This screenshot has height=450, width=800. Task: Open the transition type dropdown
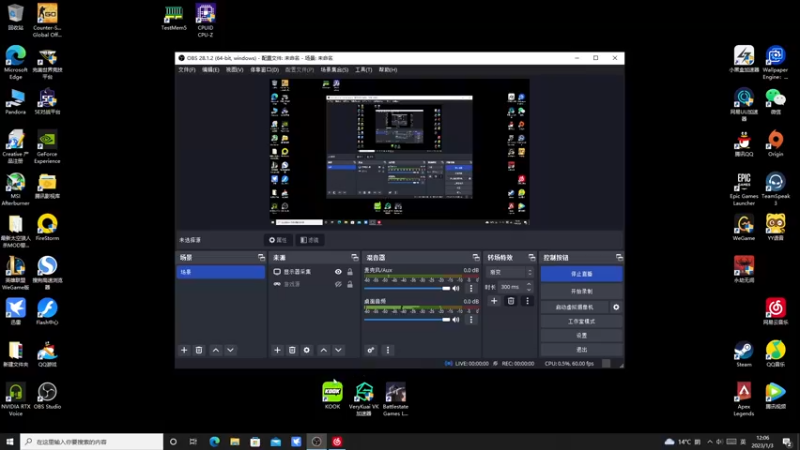[510, 272]
